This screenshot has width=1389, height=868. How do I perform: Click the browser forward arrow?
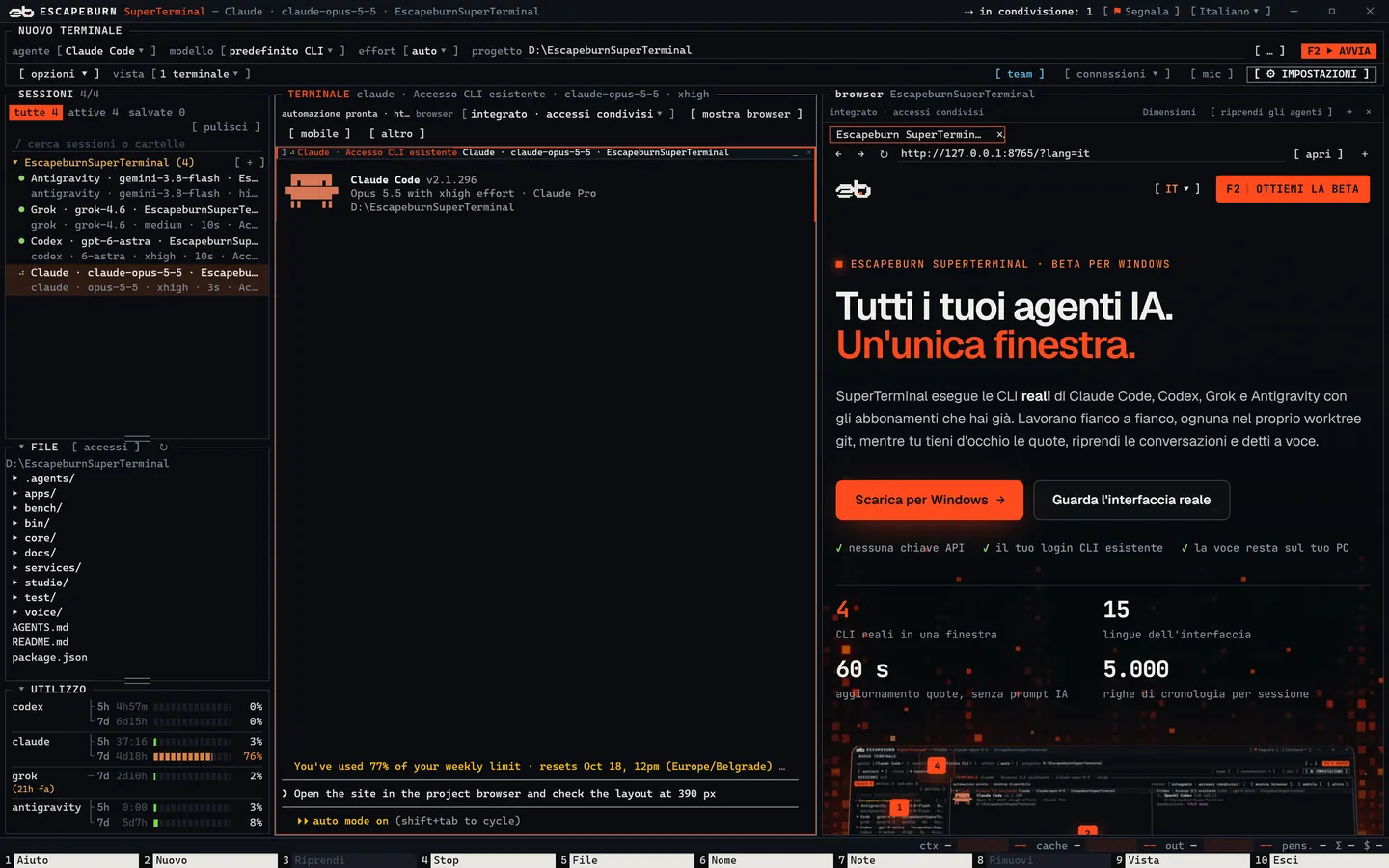point(860,154)
